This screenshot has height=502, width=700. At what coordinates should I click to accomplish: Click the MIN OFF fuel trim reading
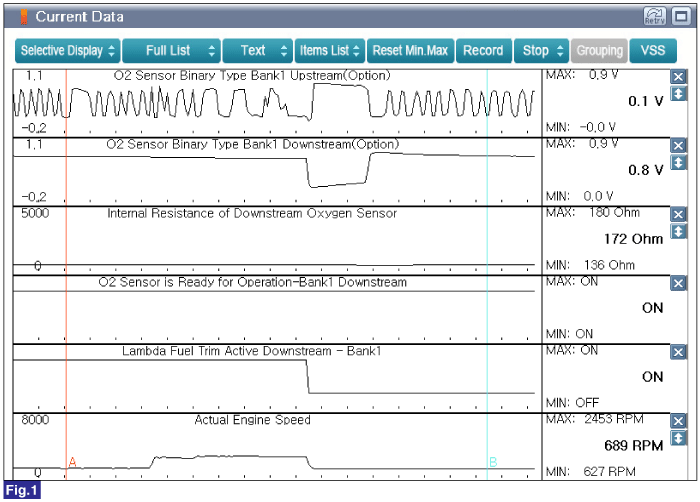point(572,403)
